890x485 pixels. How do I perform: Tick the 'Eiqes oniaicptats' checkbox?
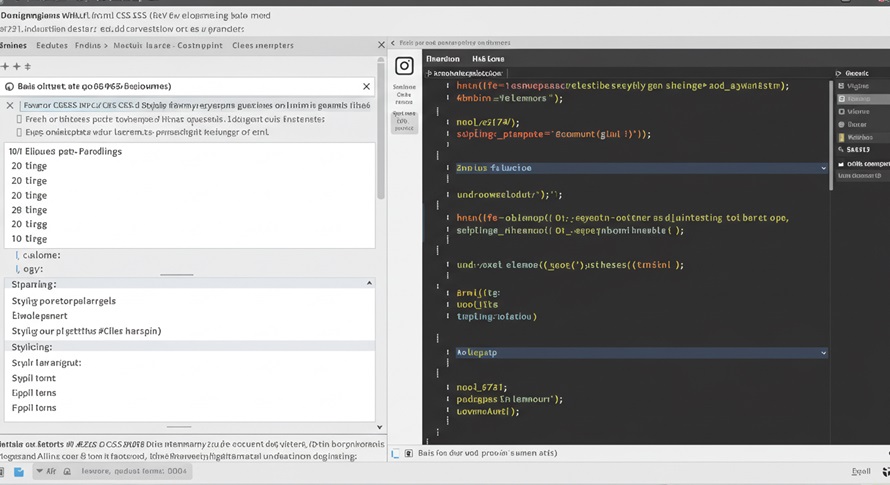click(x=19, y=132)
